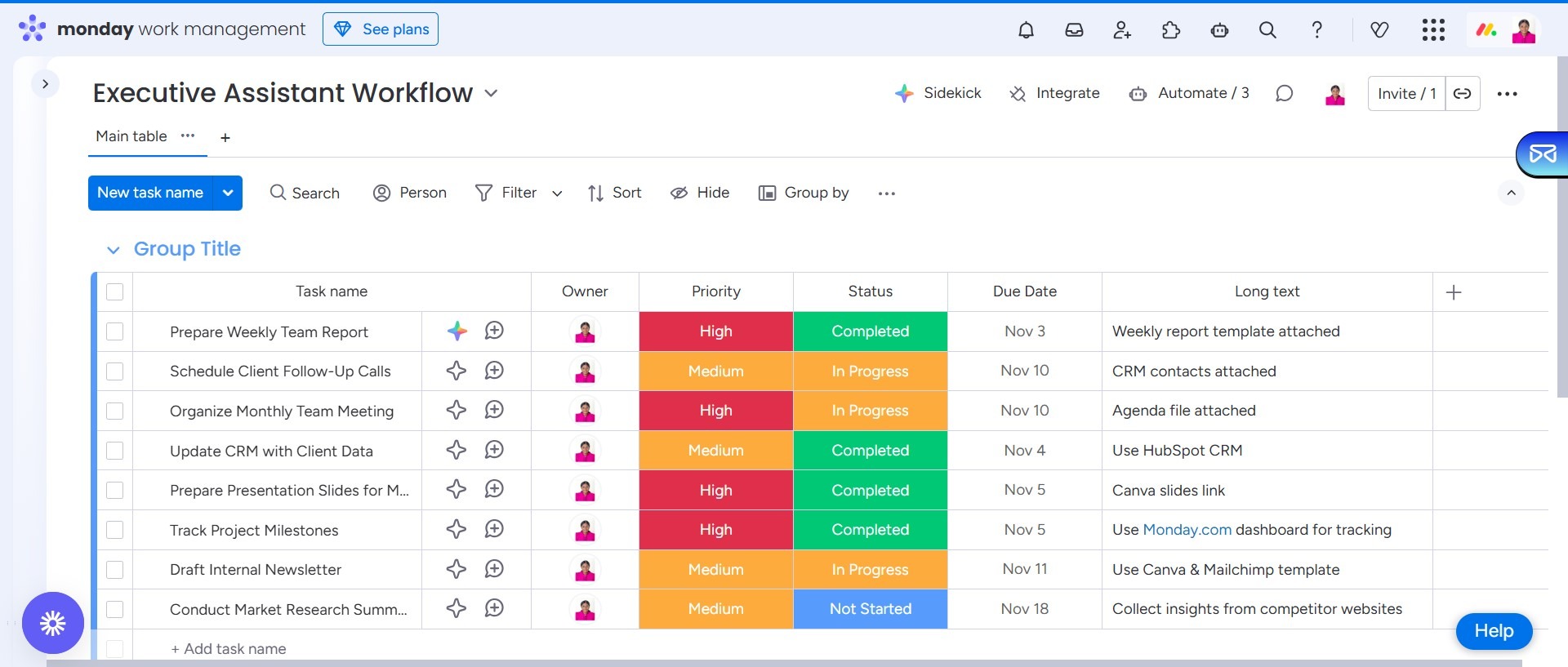
Task: Tick the checkbox for Prepare Weekly Team Report
Action: point(115,331)
